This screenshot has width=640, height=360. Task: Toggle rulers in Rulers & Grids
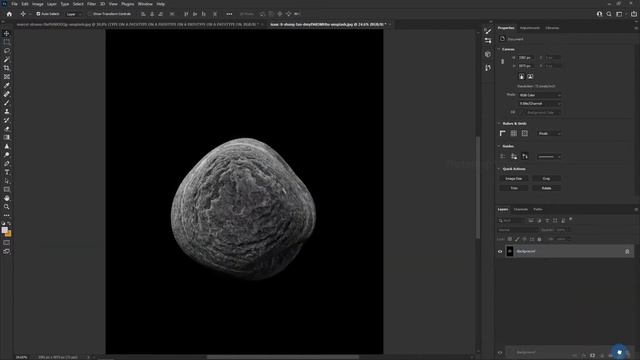click(x=502, y=133)
